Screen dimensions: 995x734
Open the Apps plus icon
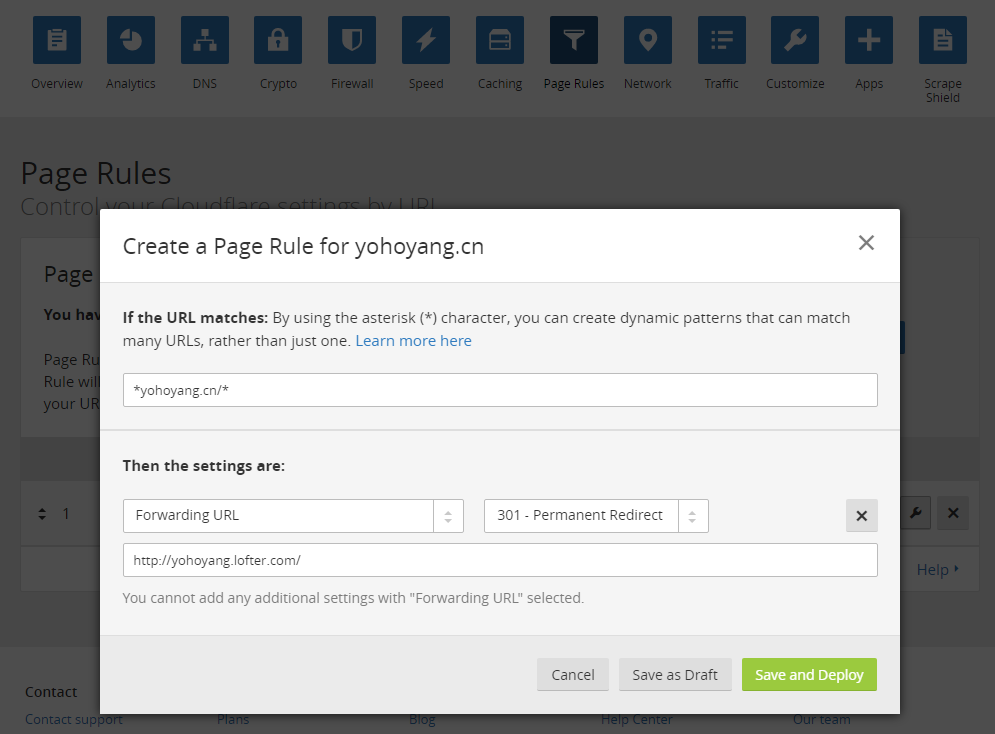869,41
